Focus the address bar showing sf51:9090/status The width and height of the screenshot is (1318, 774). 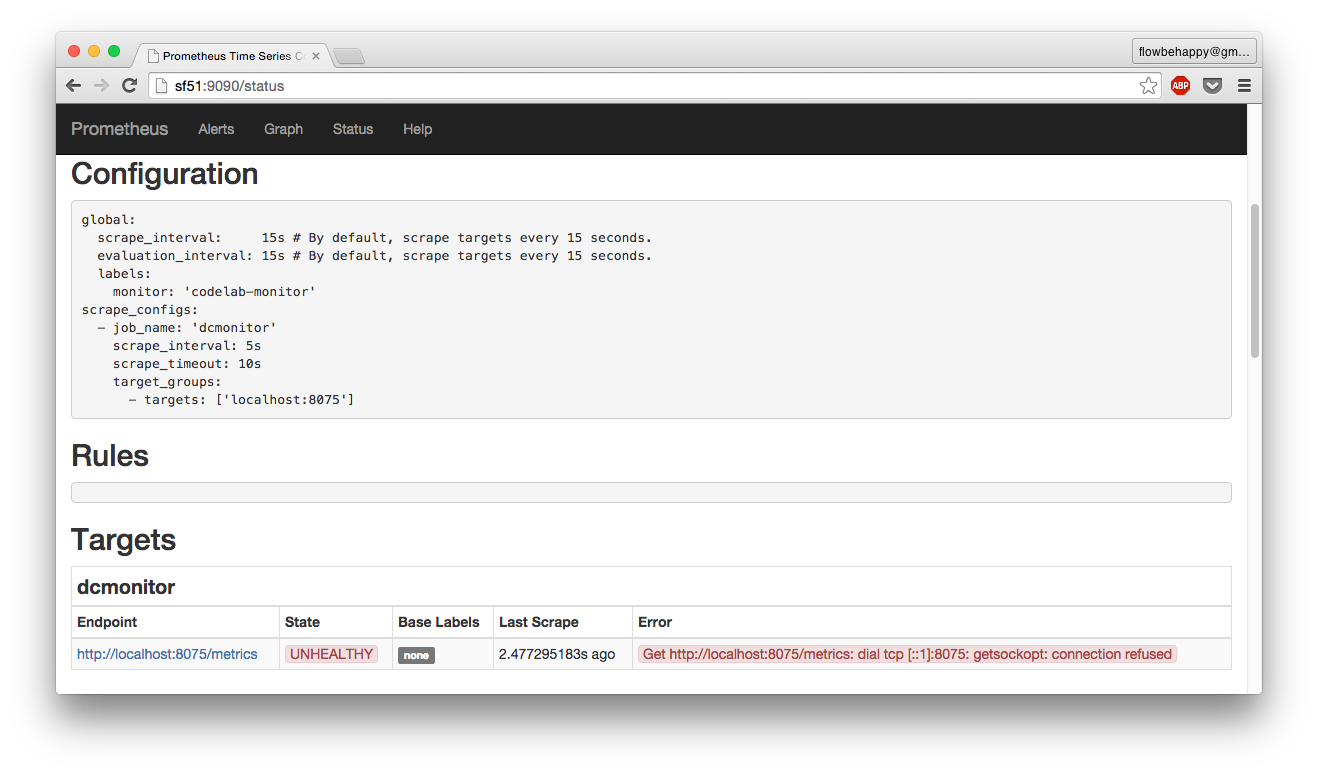655,86
